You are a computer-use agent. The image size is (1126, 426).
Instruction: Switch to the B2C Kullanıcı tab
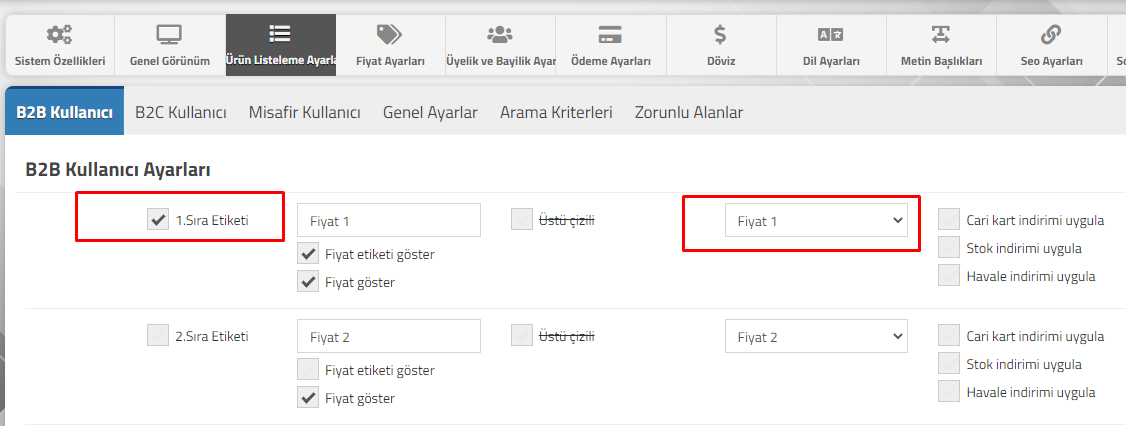(181, 113)
